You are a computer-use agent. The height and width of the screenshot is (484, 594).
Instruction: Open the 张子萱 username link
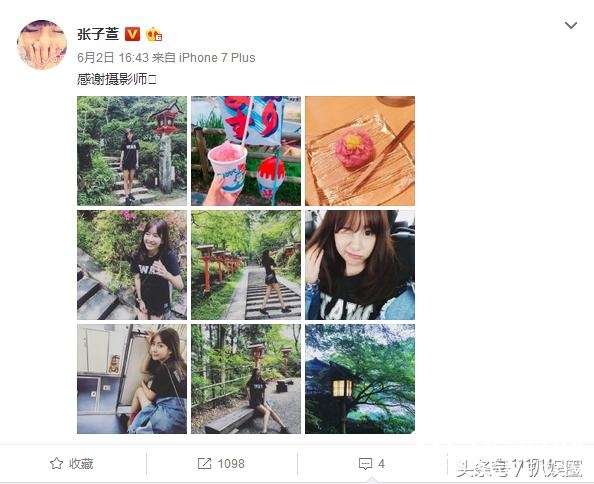[x=98, y=34]
